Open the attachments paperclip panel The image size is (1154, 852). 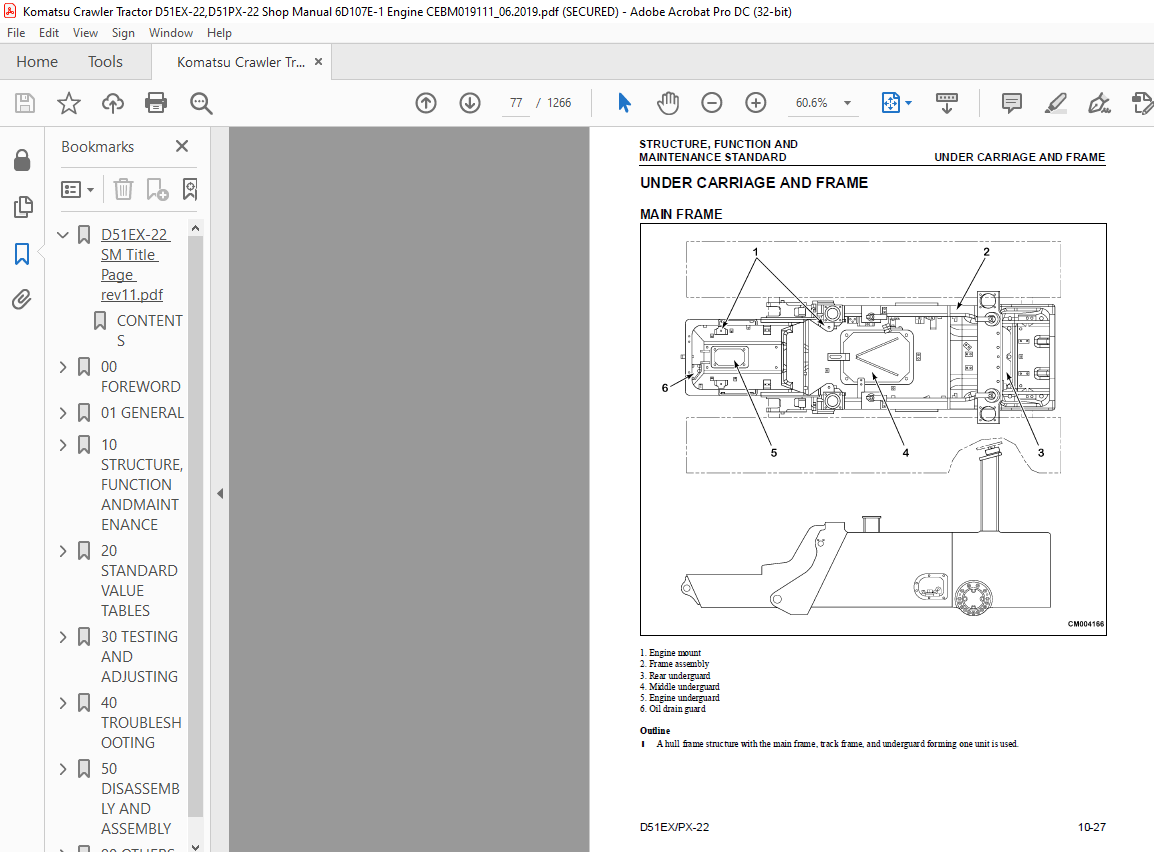22,299
